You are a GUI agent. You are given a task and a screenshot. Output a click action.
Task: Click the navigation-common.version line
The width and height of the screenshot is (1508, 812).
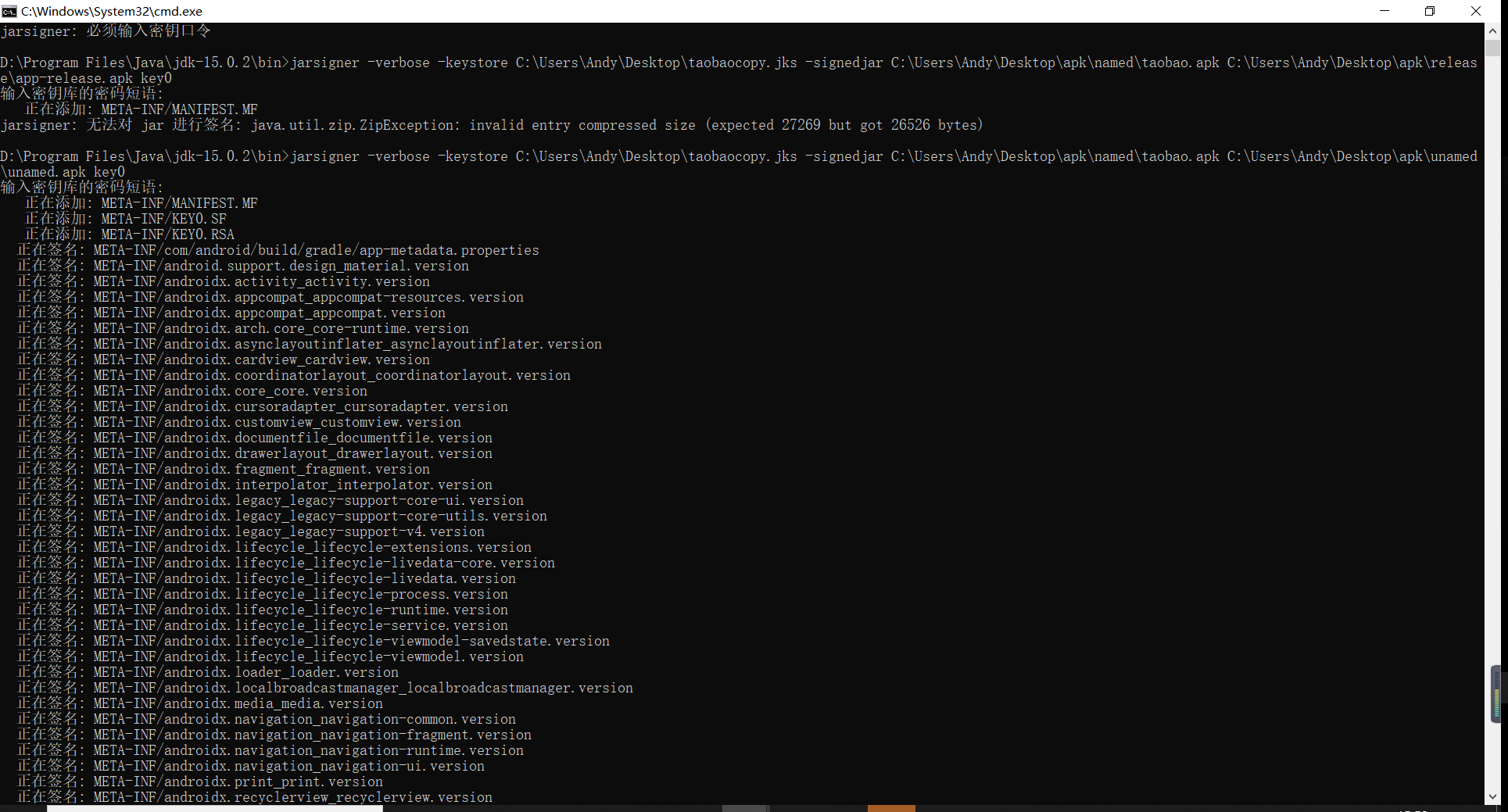267,719
